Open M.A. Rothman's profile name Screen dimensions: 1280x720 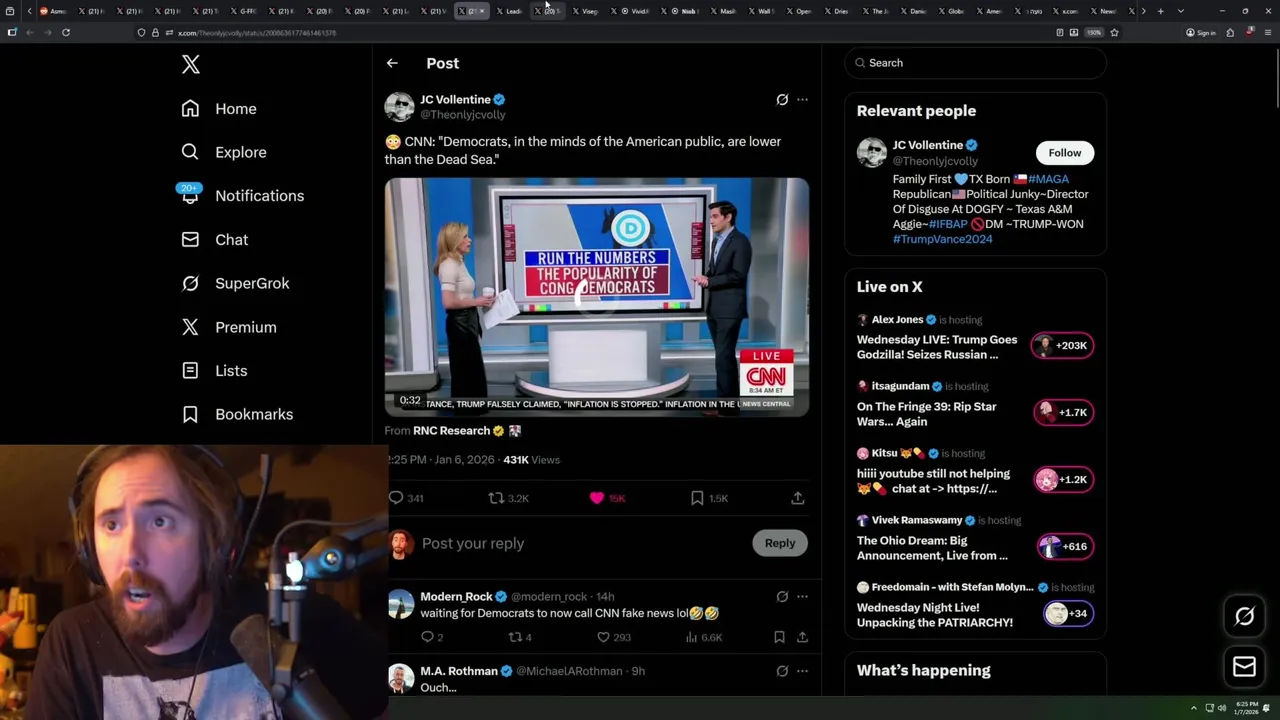pos(459,671)
